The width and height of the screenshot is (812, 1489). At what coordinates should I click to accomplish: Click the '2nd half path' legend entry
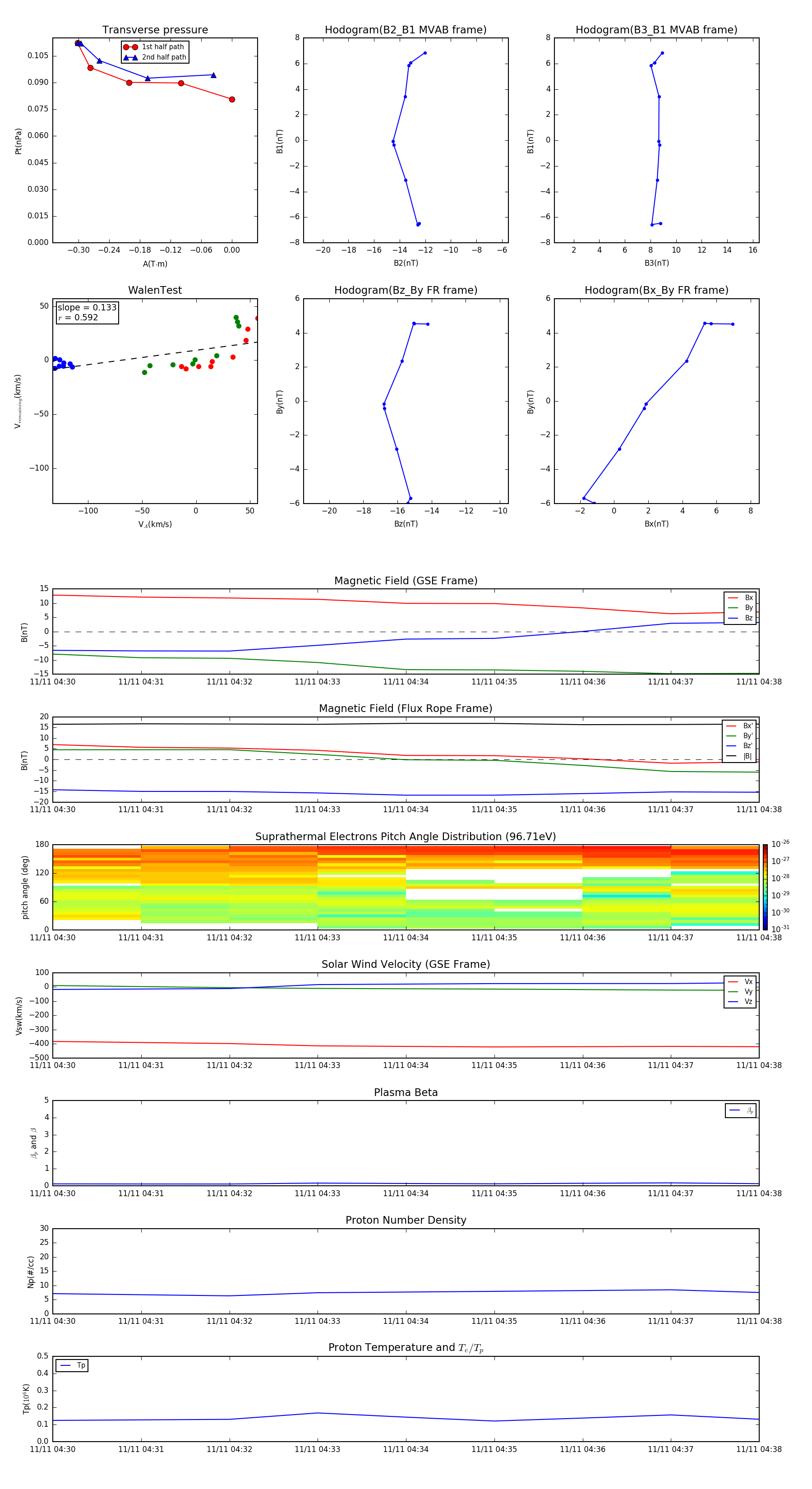[155, 57]
